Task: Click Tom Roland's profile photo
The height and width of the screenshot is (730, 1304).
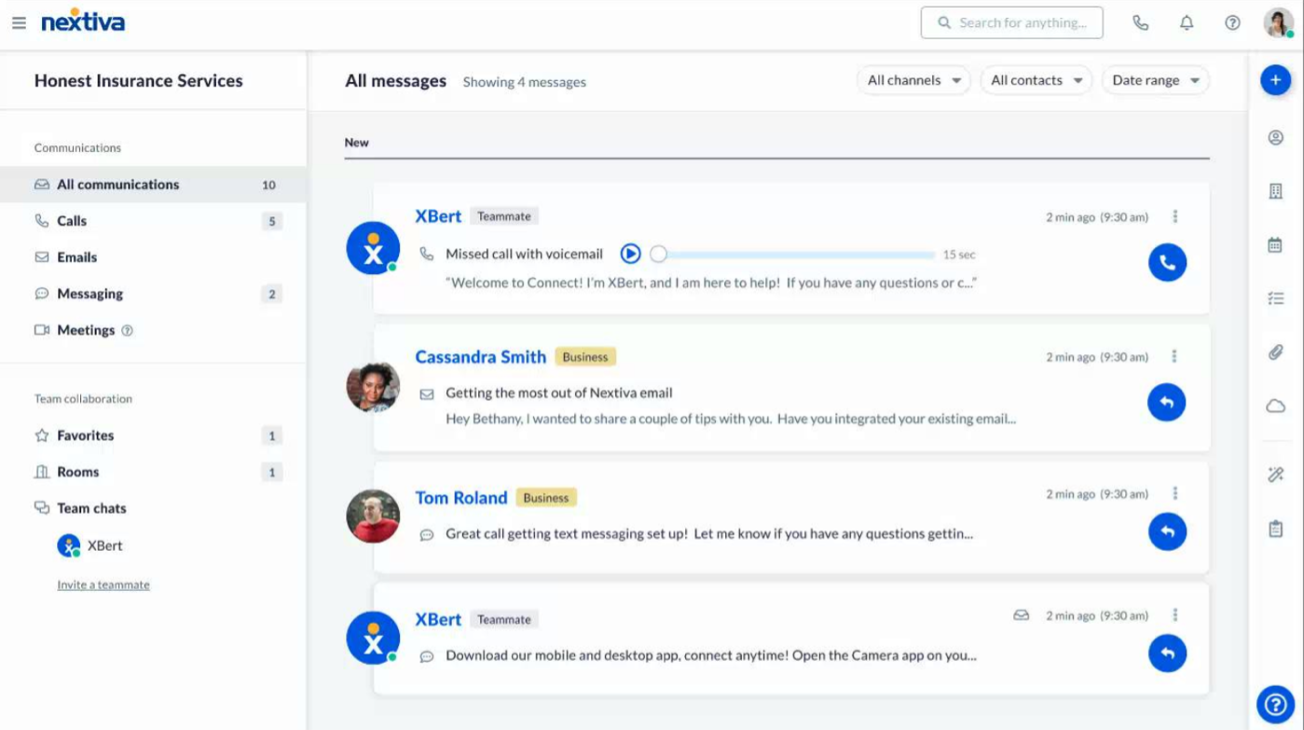Action: pos(373,516)
